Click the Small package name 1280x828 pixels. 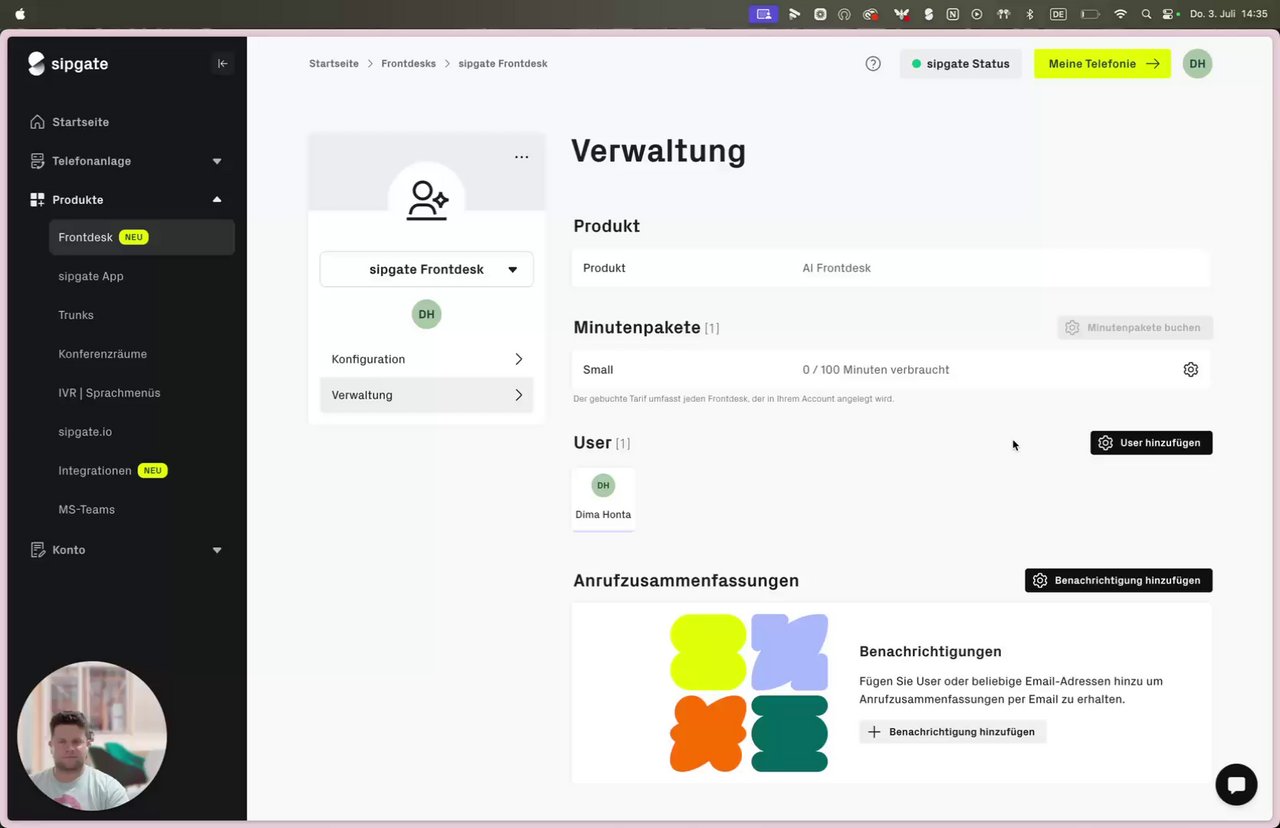[x=598, y=370]
